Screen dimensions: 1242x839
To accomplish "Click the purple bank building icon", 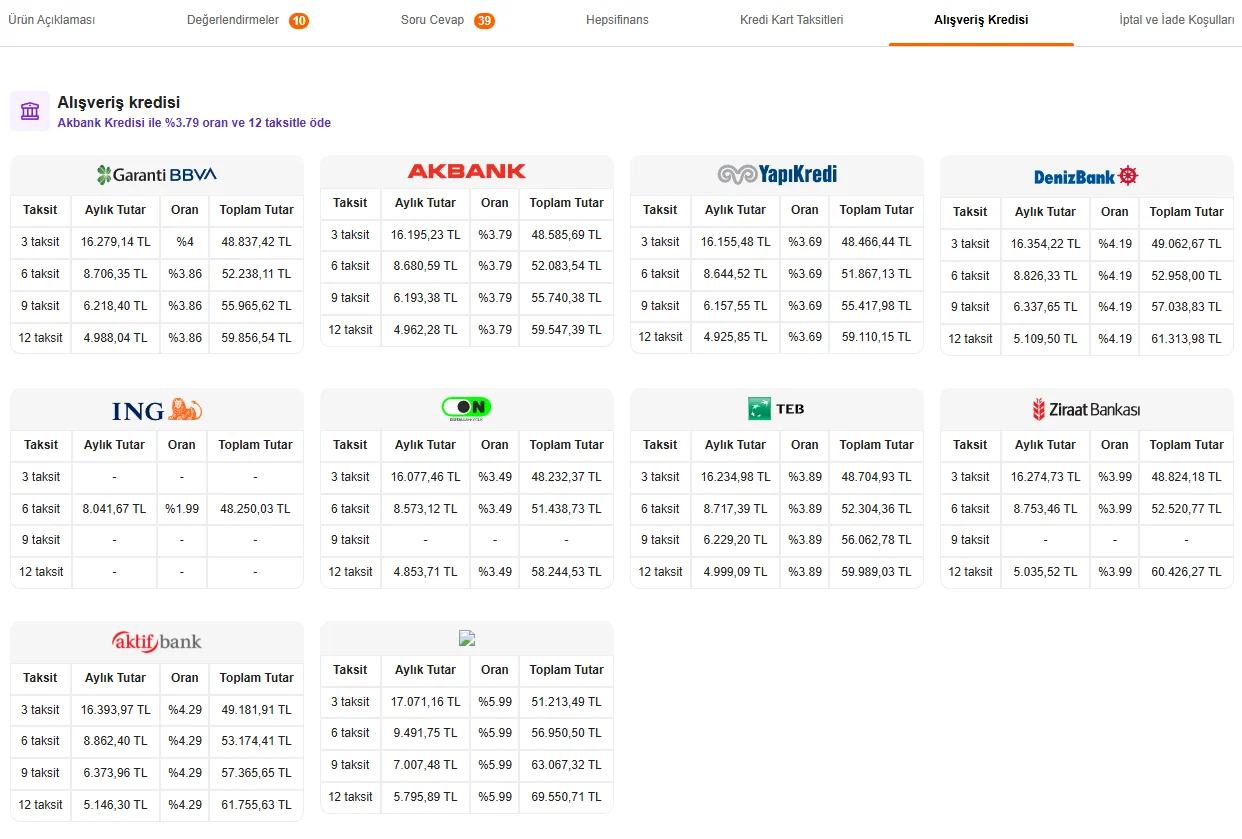I will (x=30, y=111).
